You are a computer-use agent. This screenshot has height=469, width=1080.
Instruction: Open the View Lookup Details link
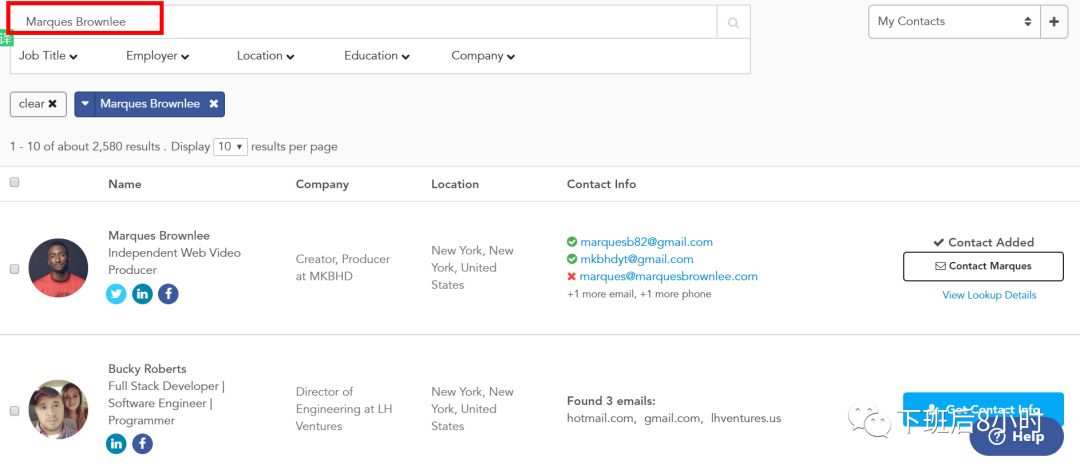[989, 295]
